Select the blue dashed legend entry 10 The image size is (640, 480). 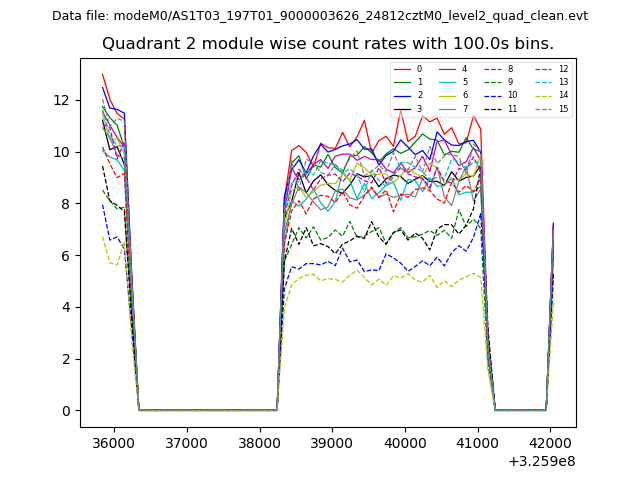click(494, 95)
